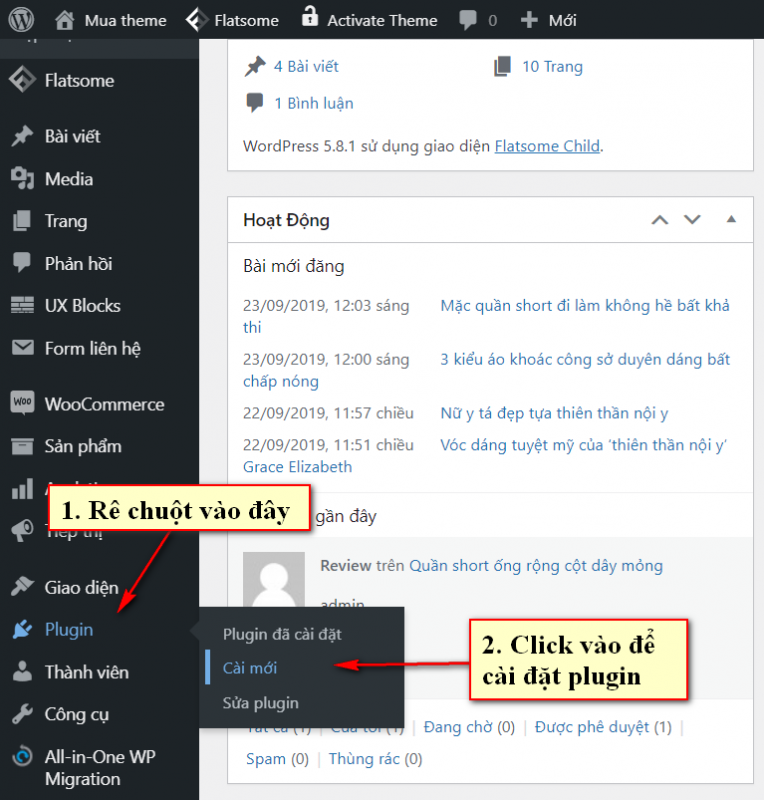Click the Thành viên user icon

pos(22,671)
